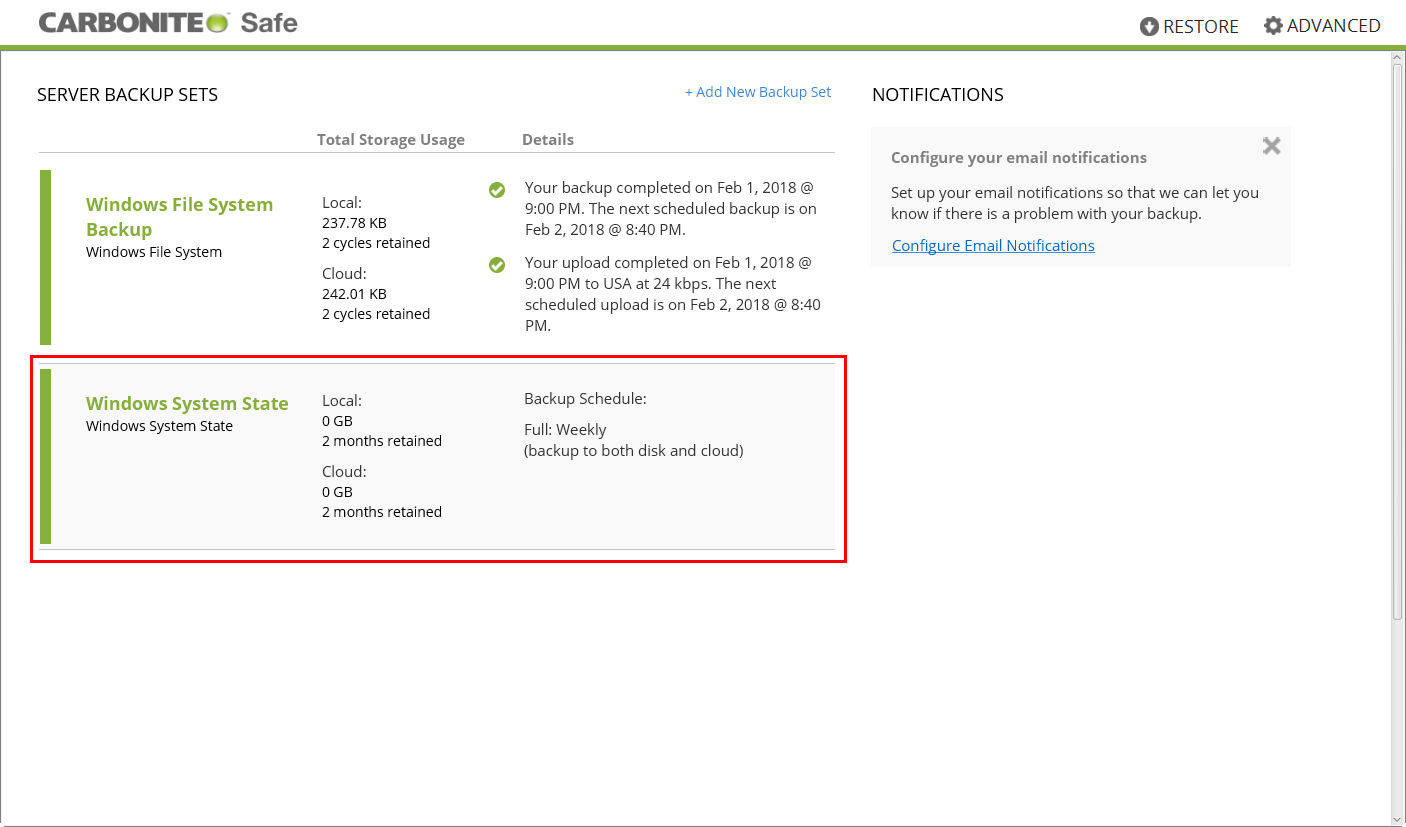
Task: Click Add New Backup Set link
Action: 757,92
